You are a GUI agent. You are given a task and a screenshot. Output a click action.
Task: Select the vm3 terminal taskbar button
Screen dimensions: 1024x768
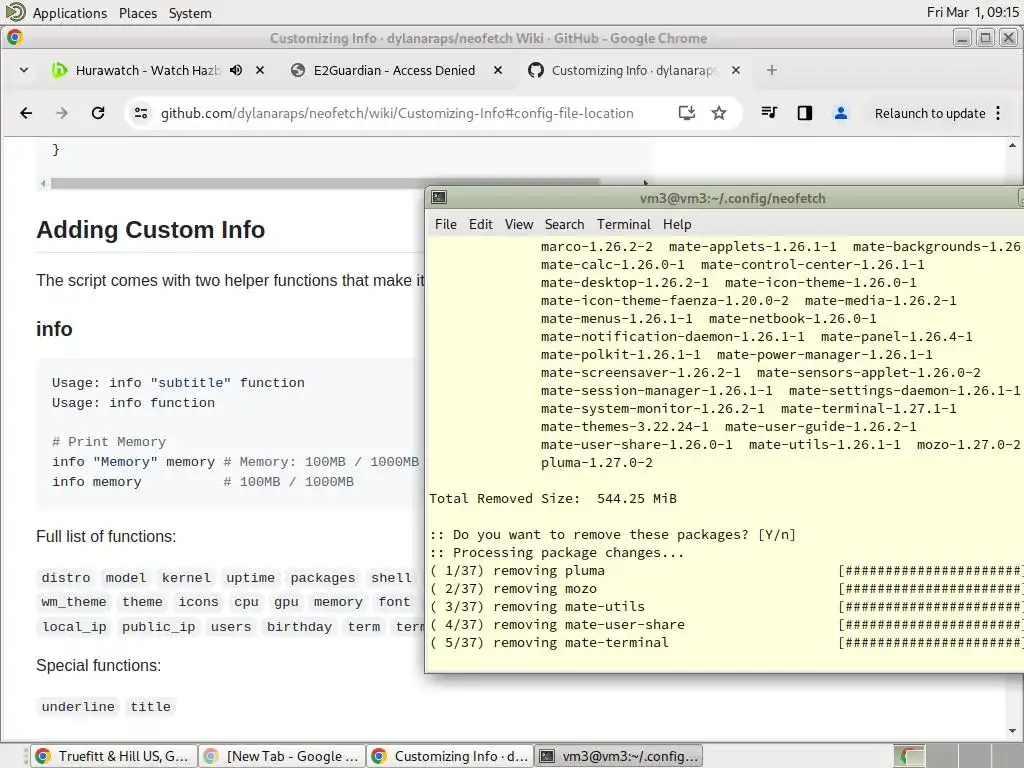point(618,756)
